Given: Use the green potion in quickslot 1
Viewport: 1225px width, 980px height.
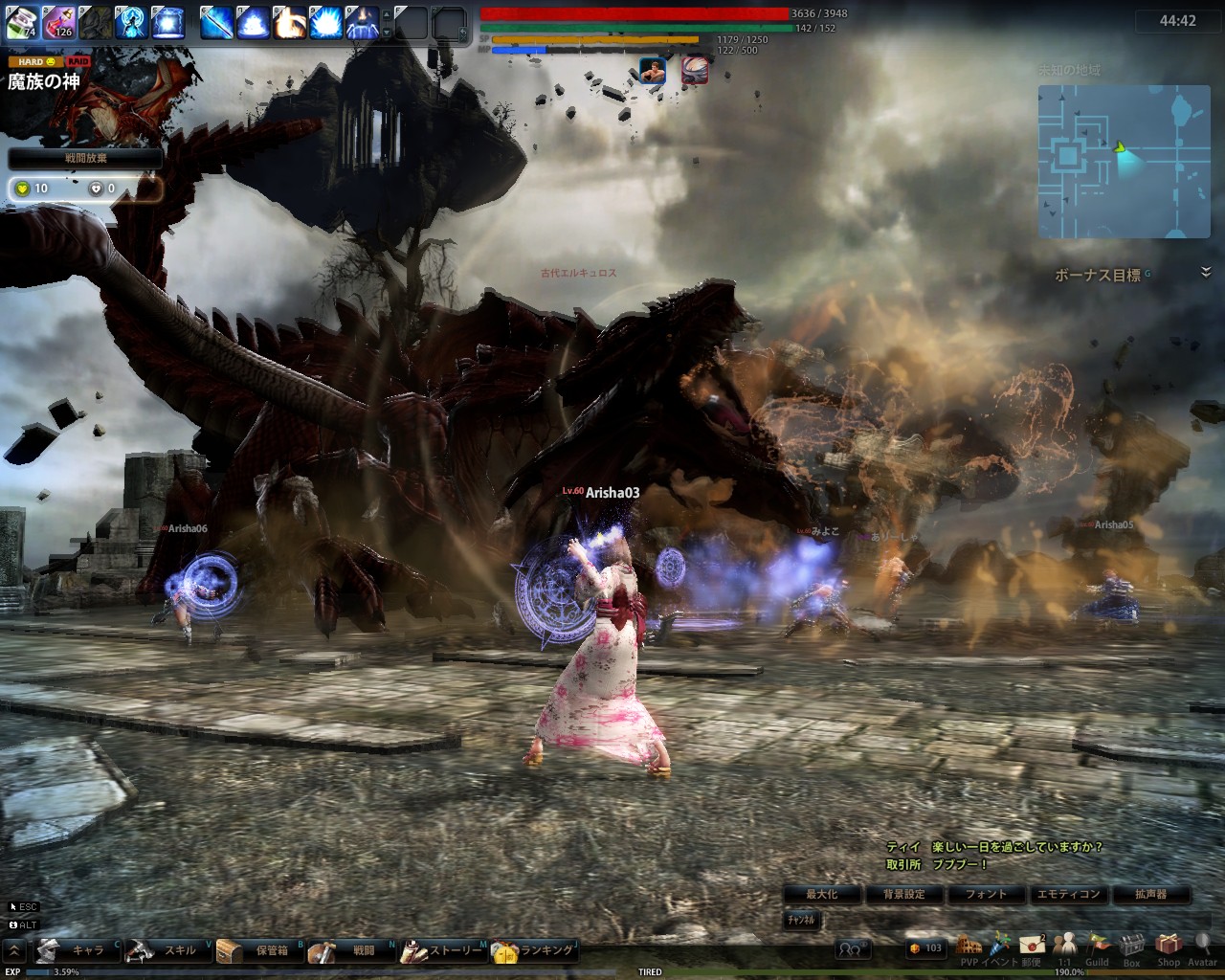Looking at the screenshot, I should coord(21,21).
